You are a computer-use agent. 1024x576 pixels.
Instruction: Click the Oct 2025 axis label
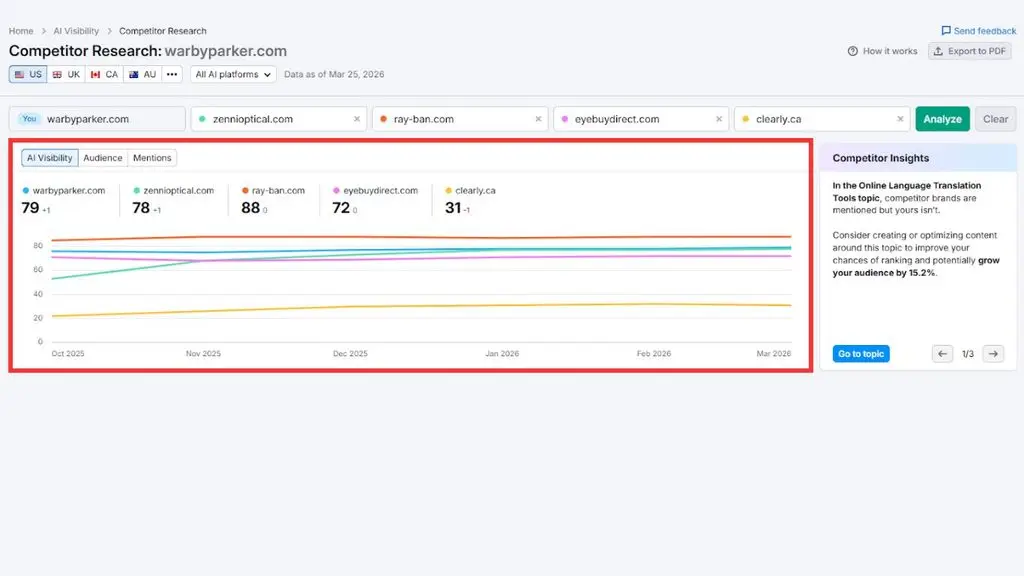click(68, 353)
